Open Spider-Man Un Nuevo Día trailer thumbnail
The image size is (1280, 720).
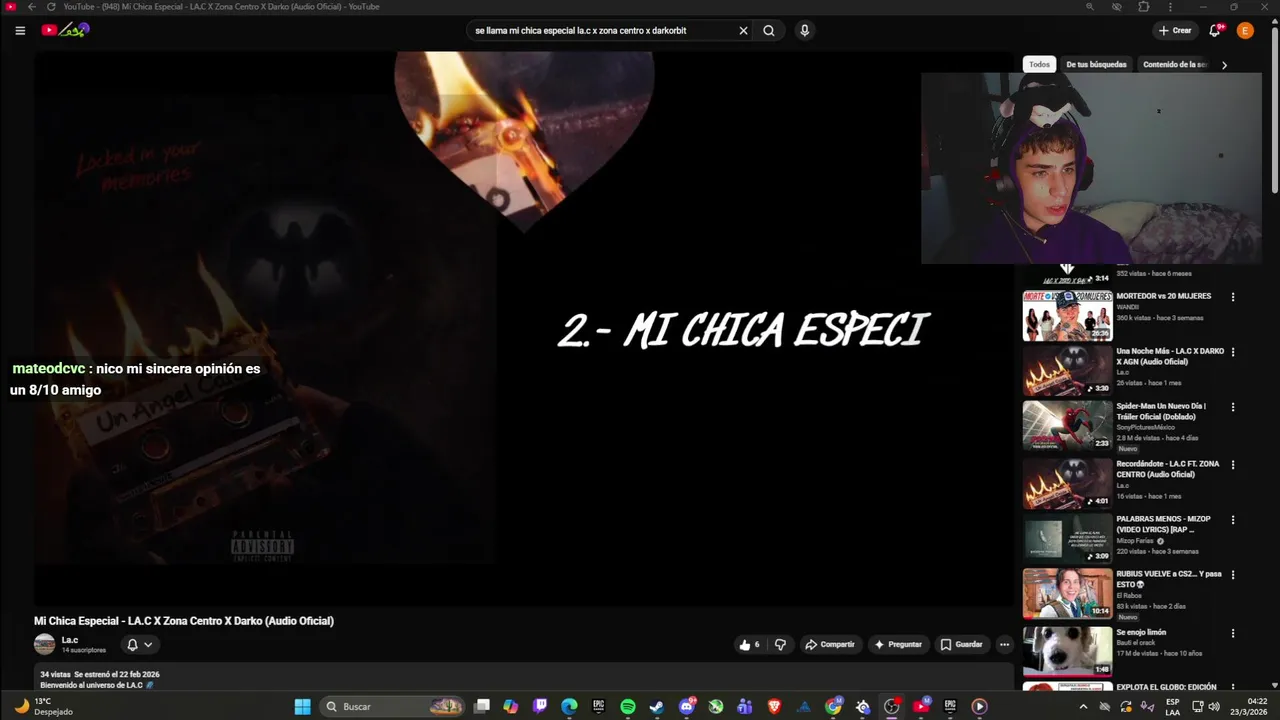click(x=1067, y=426)
